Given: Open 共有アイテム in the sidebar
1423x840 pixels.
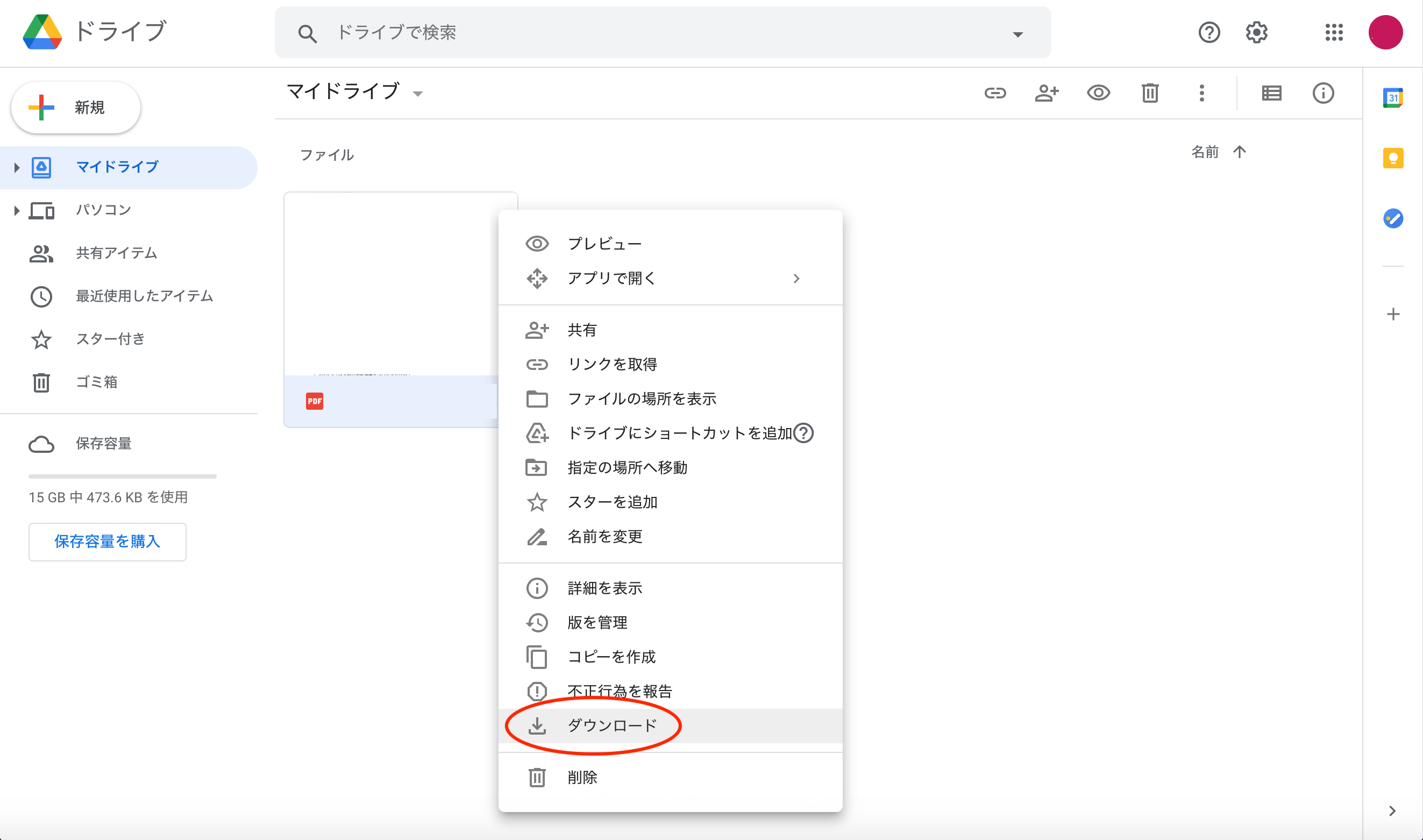Looking at the screenshot, I should 129,254.
